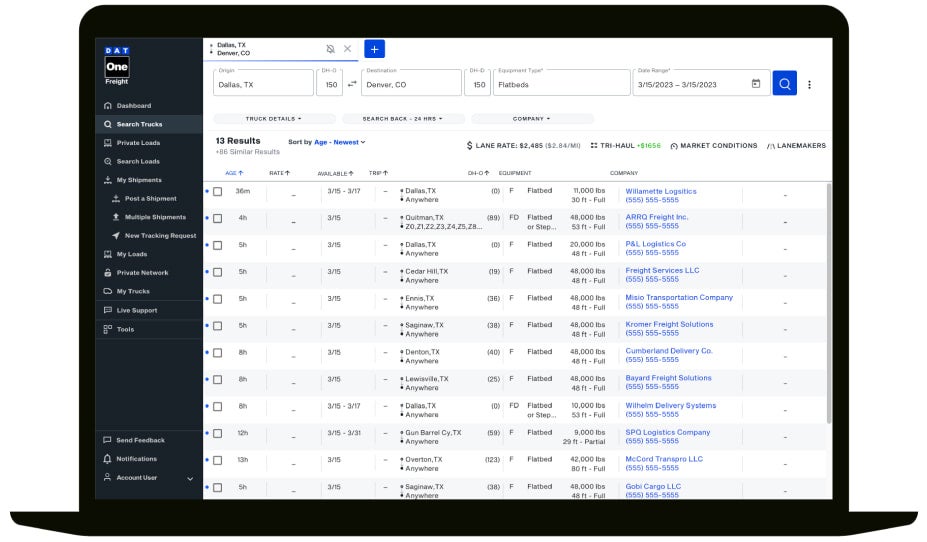Open Live Support in the sidebar
Image resolution: width=927 pixels, height=542 pixels.
click(149, 310)
